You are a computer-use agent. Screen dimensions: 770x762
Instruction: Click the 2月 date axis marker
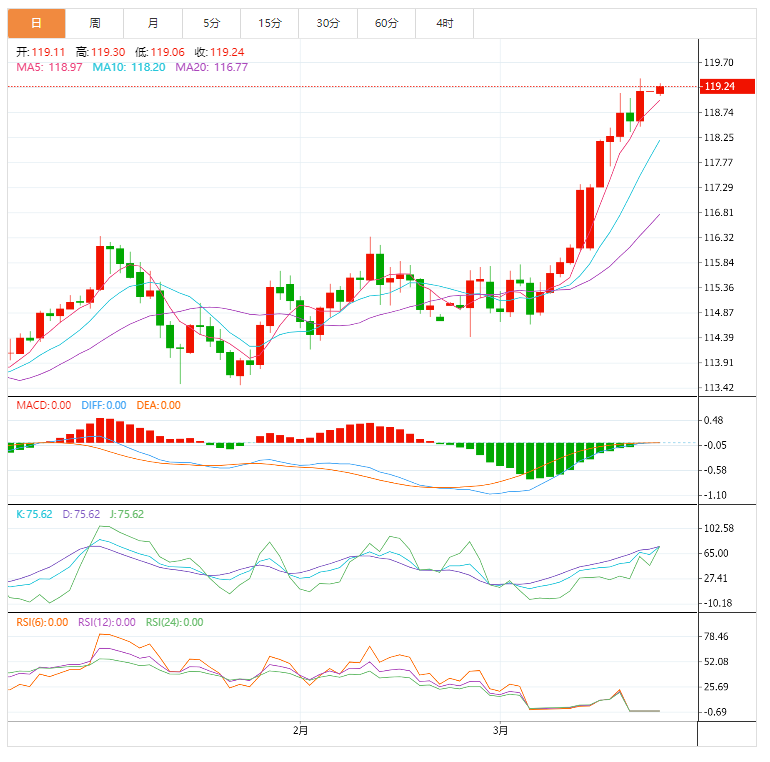[301, 731]
